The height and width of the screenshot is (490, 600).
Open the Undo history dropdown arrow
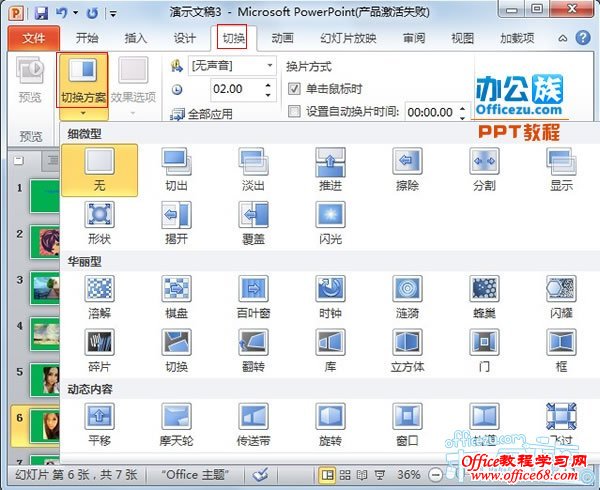click(75, 13)
